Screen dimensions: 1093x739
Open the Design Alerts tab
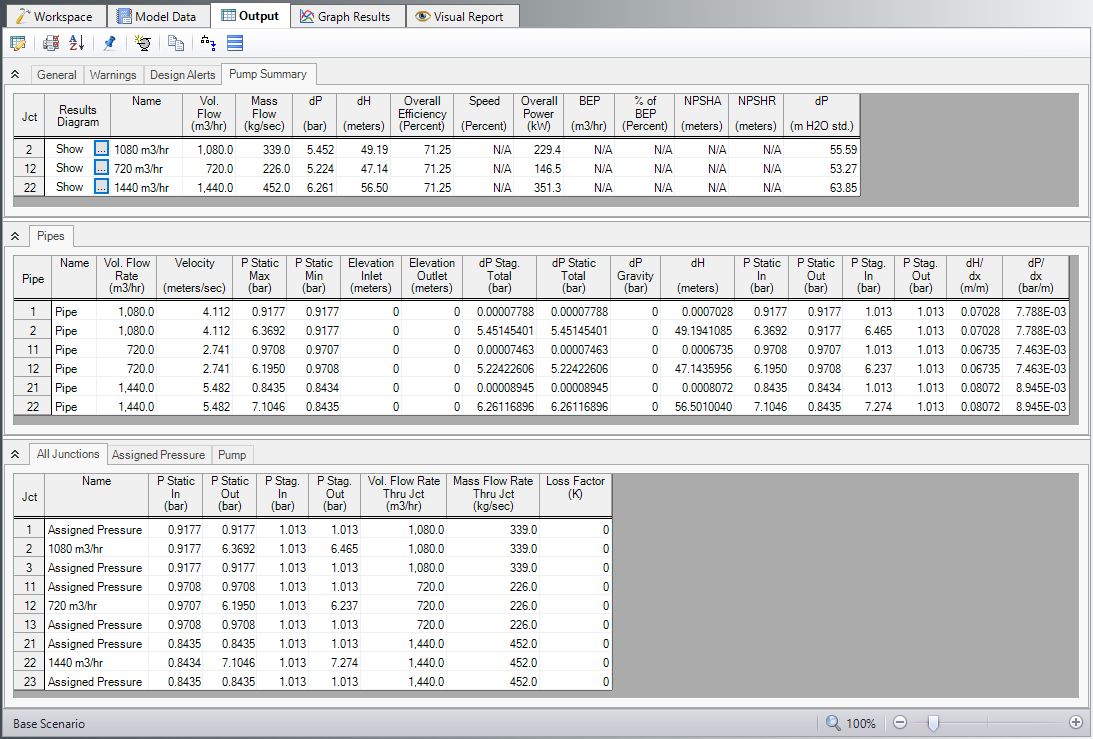tap(182, 75)
